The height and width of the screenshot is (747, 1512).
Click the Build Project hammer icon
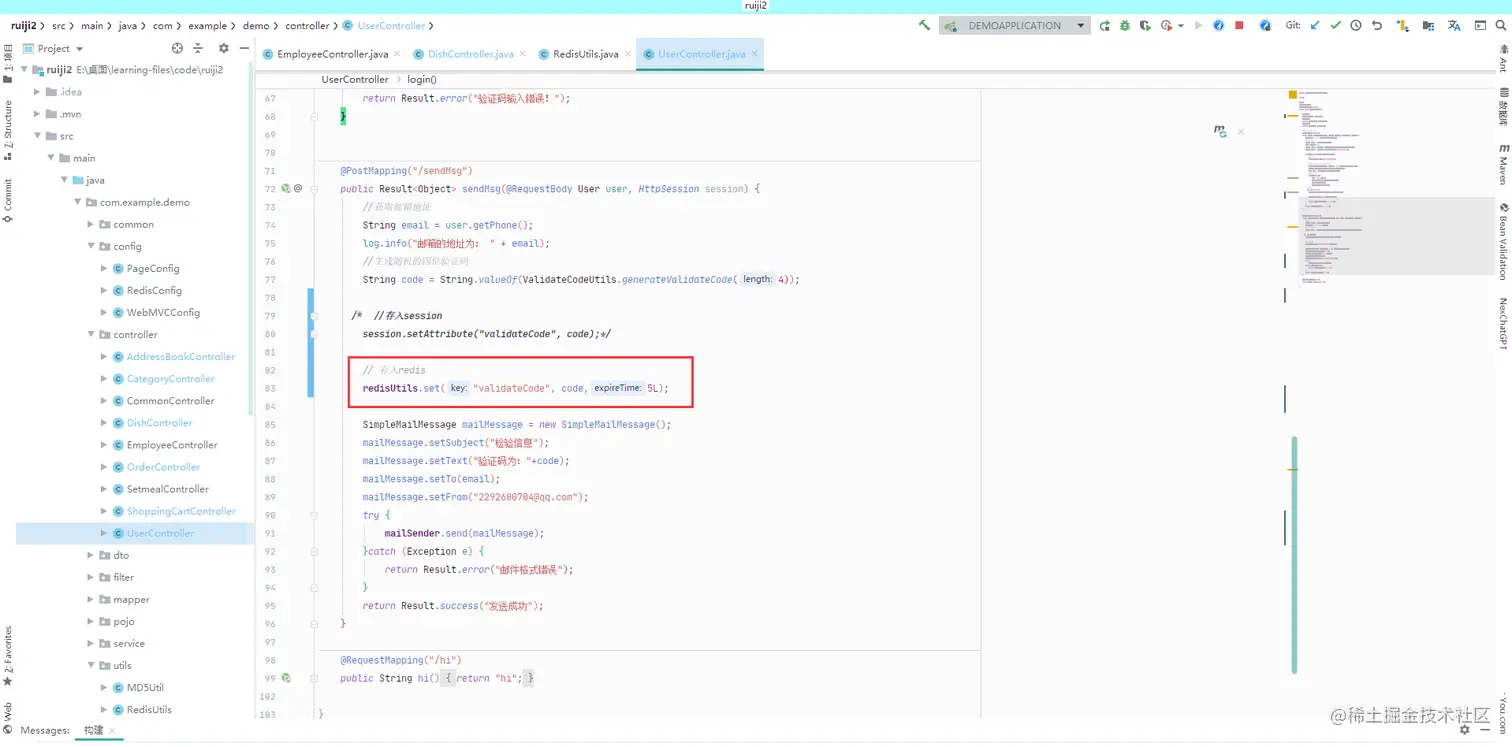[x=924, y=25]
